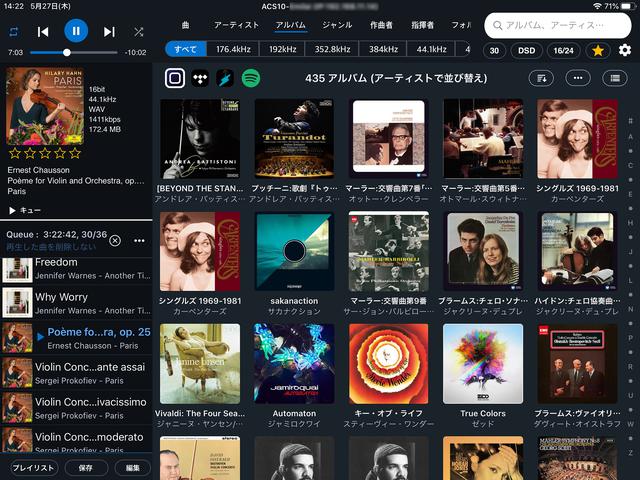Filter albums by 176.4kHz
Viewport: 640px width, 480px height.
[233, 49]
